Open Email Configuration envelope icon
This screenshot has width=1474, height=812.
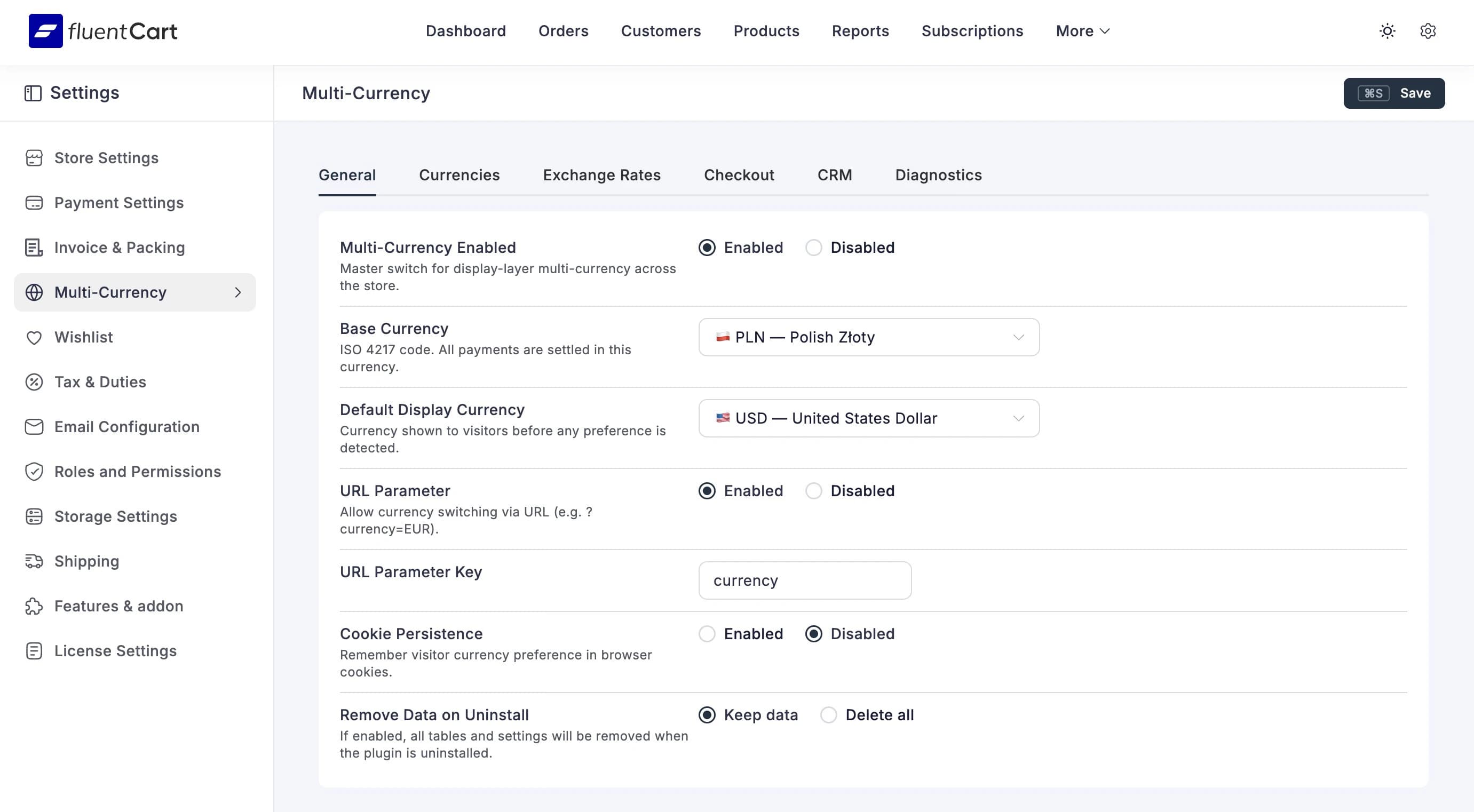click(x=34, y=427)
